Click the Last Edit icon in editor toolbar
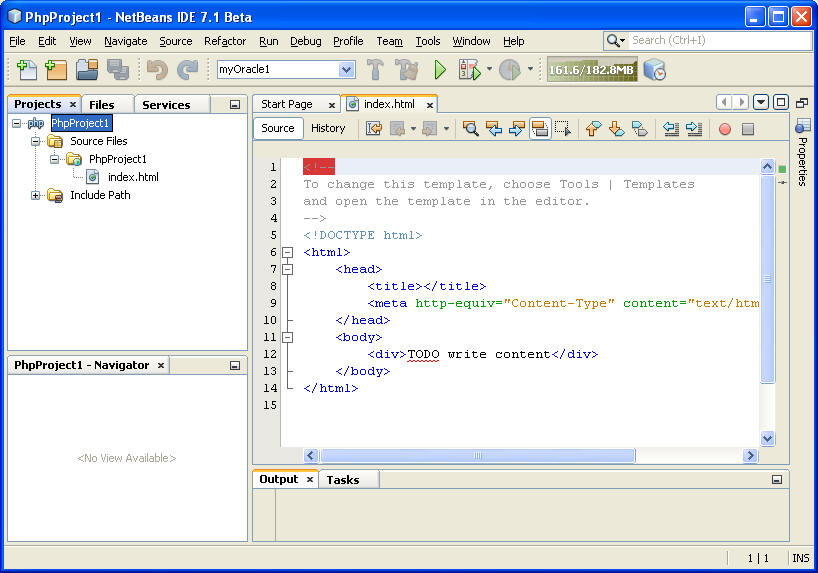This screenshot has height=573, width=818. tap(374, 128)
